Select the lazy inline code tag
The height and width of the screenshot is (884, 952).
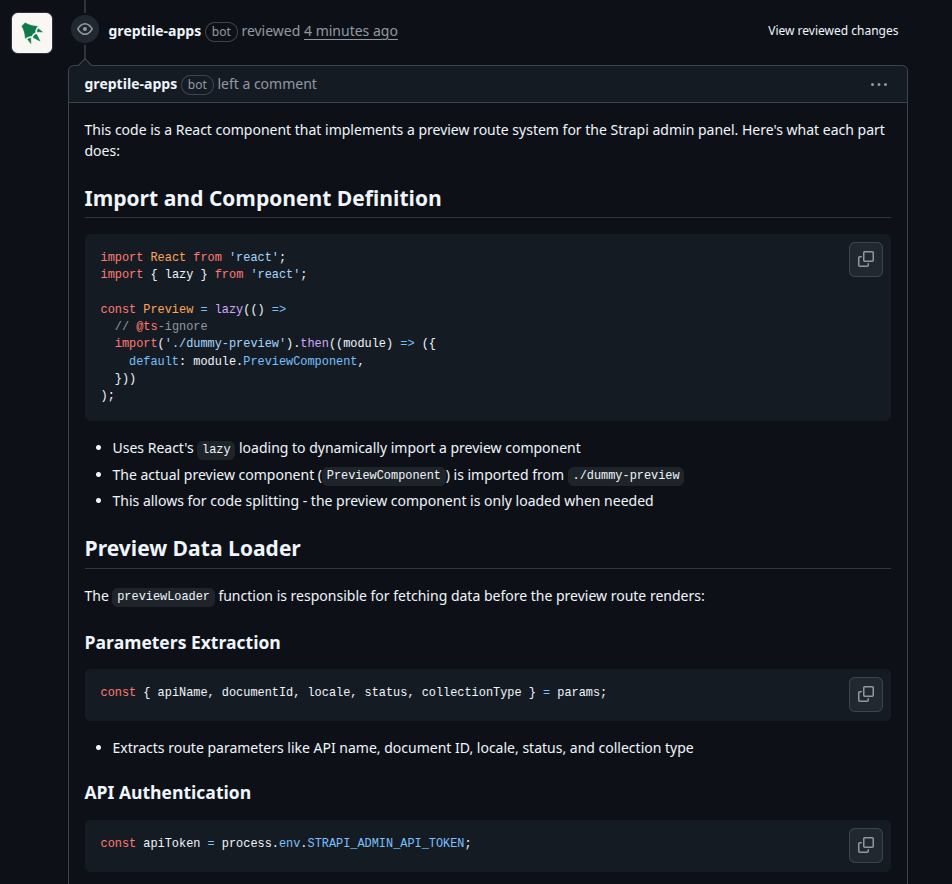tap(215, 449)
